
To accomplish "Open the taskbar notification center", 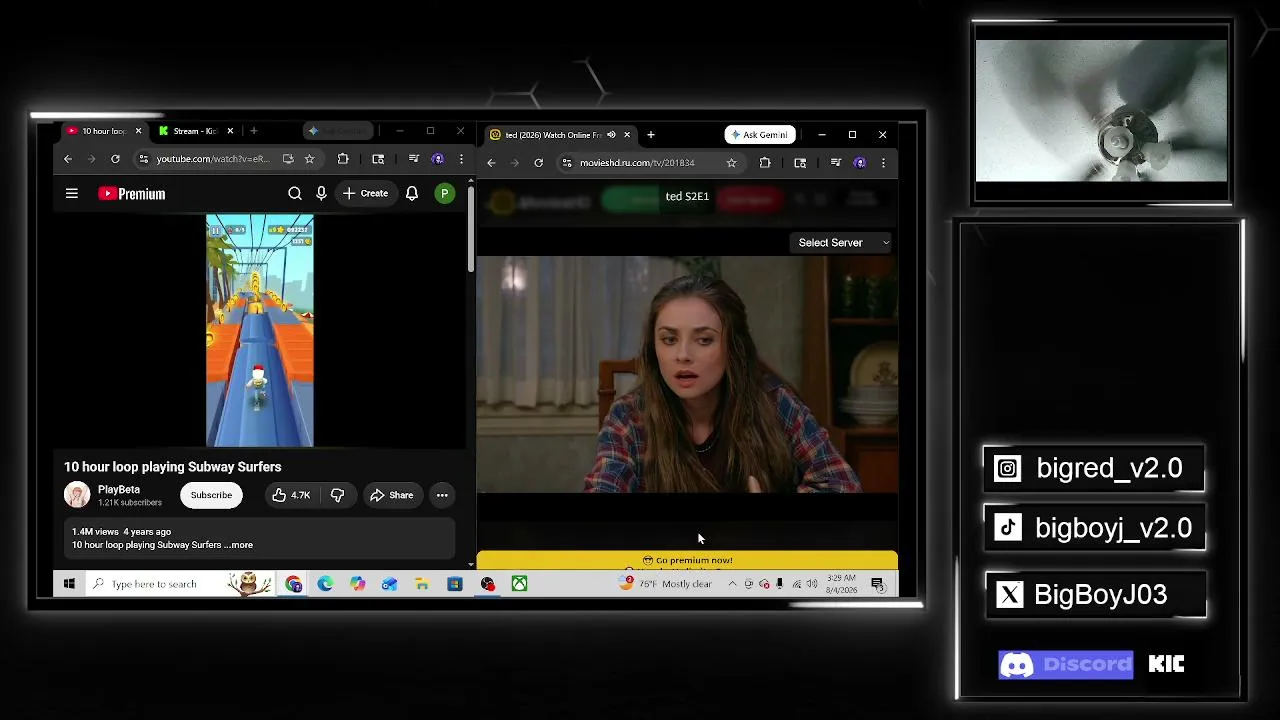I will [x=877, y=584].
